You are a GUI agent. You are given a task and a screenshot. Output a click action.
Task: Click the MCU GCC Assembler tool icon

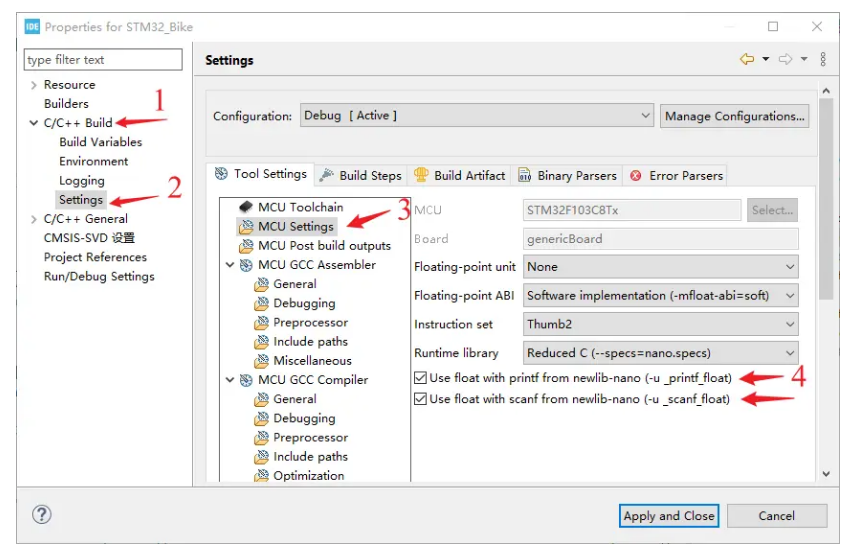[x=246, y=265]
